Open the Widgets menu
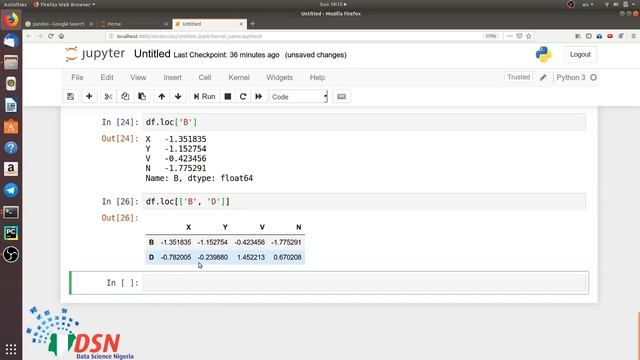 (280, 78)
